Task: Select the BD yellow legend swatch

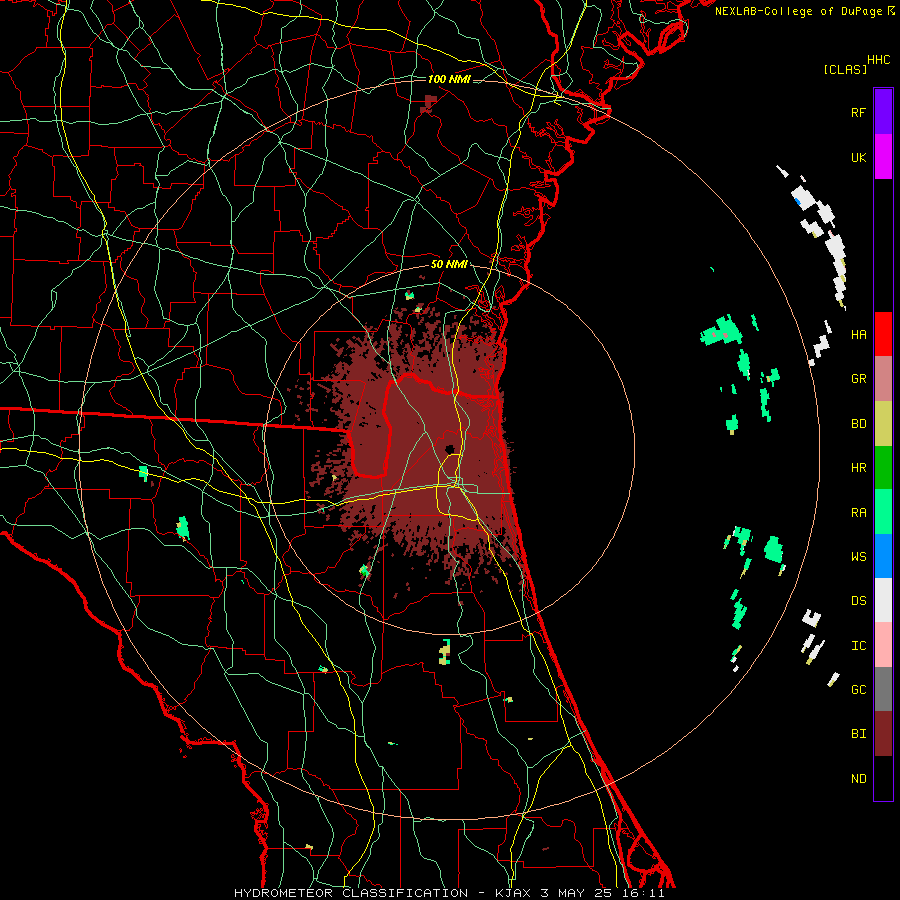Action: coord(883,423)
